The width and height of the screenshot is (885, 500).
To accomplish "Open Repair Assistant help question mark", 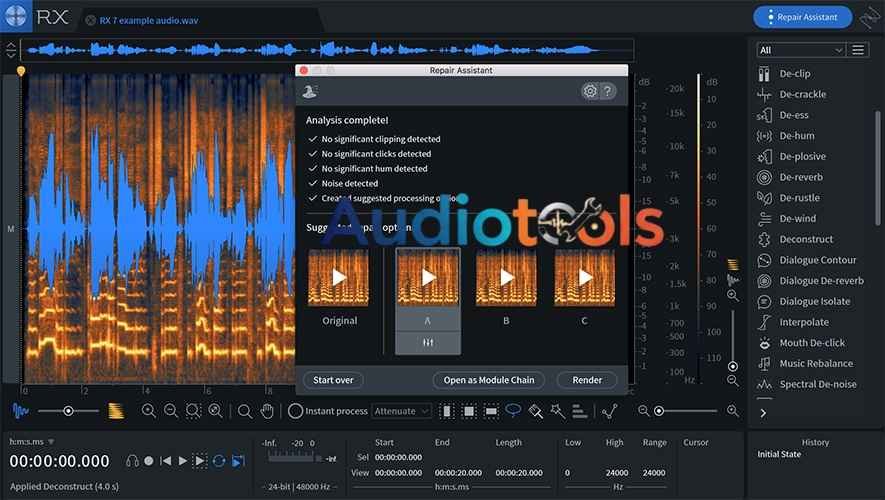I will 607,91.
